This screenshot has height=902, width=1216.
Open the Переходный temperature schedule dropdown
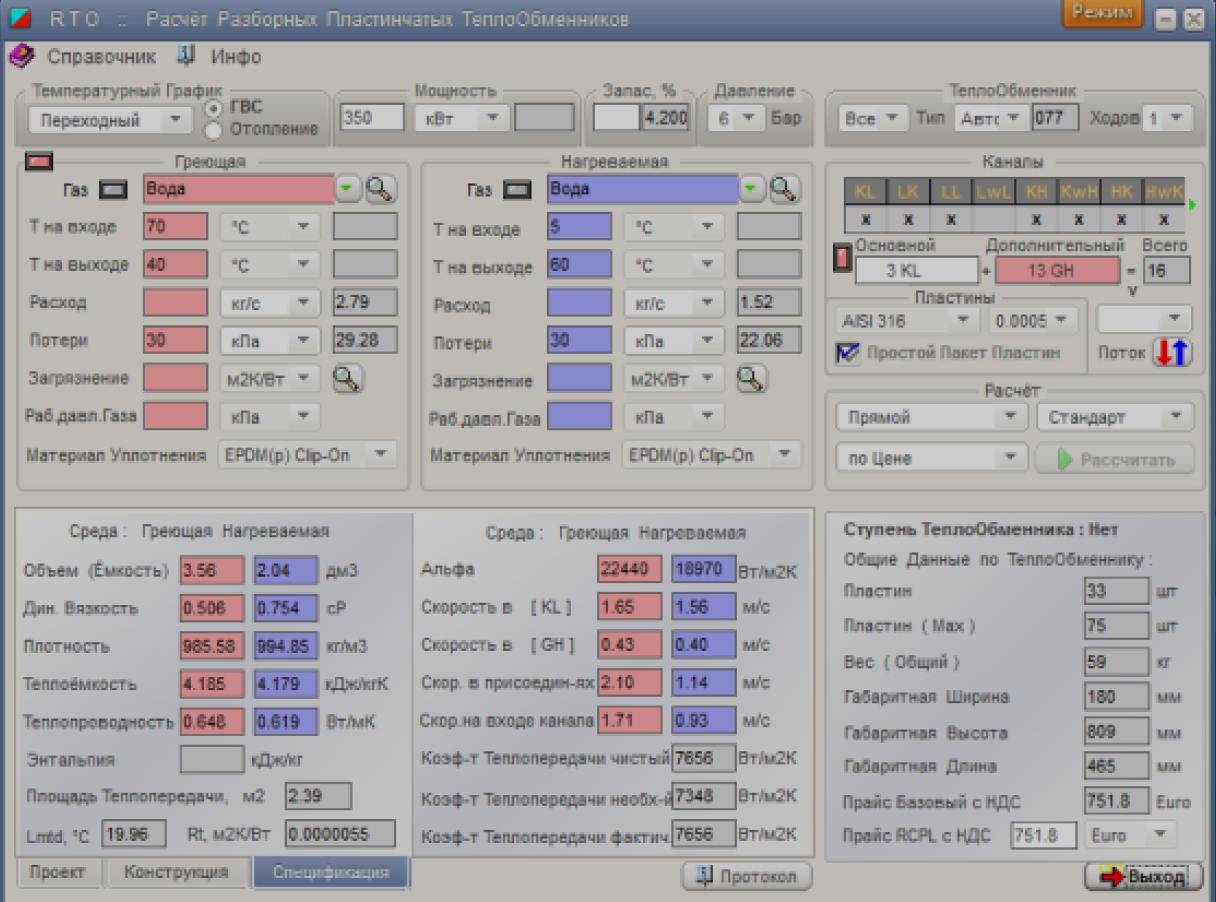(110, 121)
